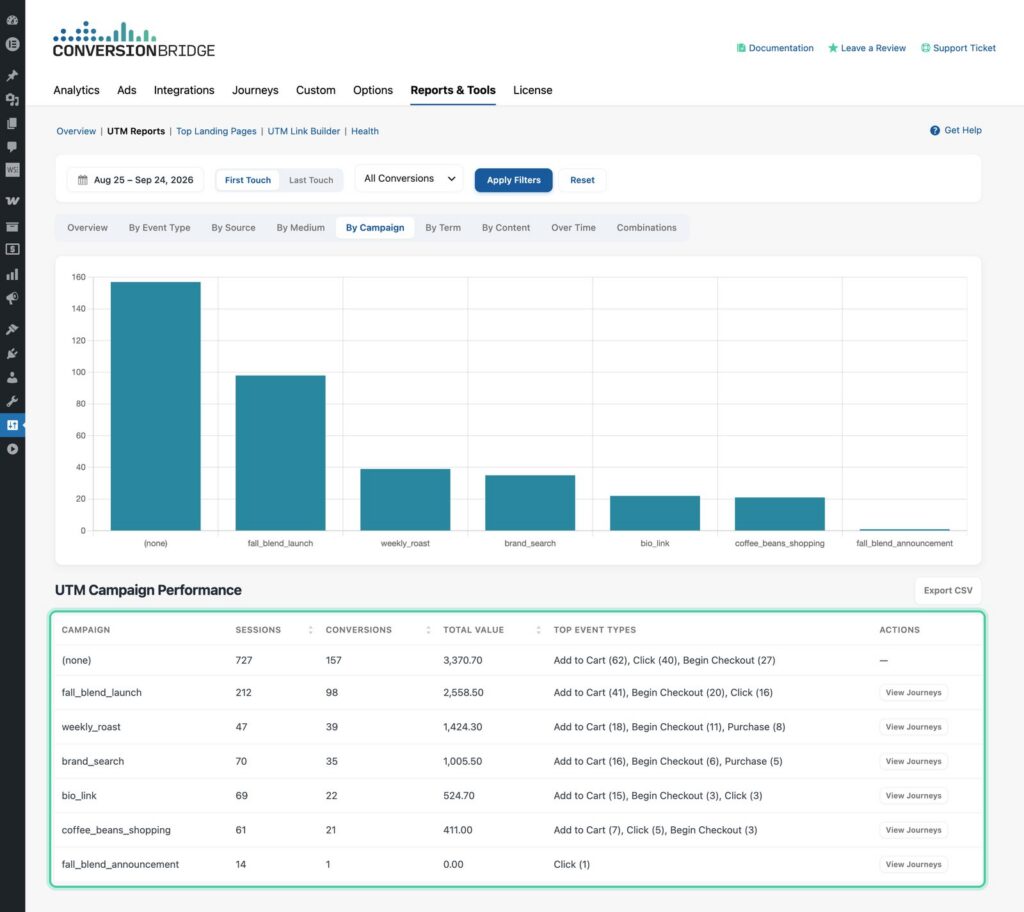This screenshot has height=912, width=1024.
Task: Open the Ads main tab
Action: point(127,90)
